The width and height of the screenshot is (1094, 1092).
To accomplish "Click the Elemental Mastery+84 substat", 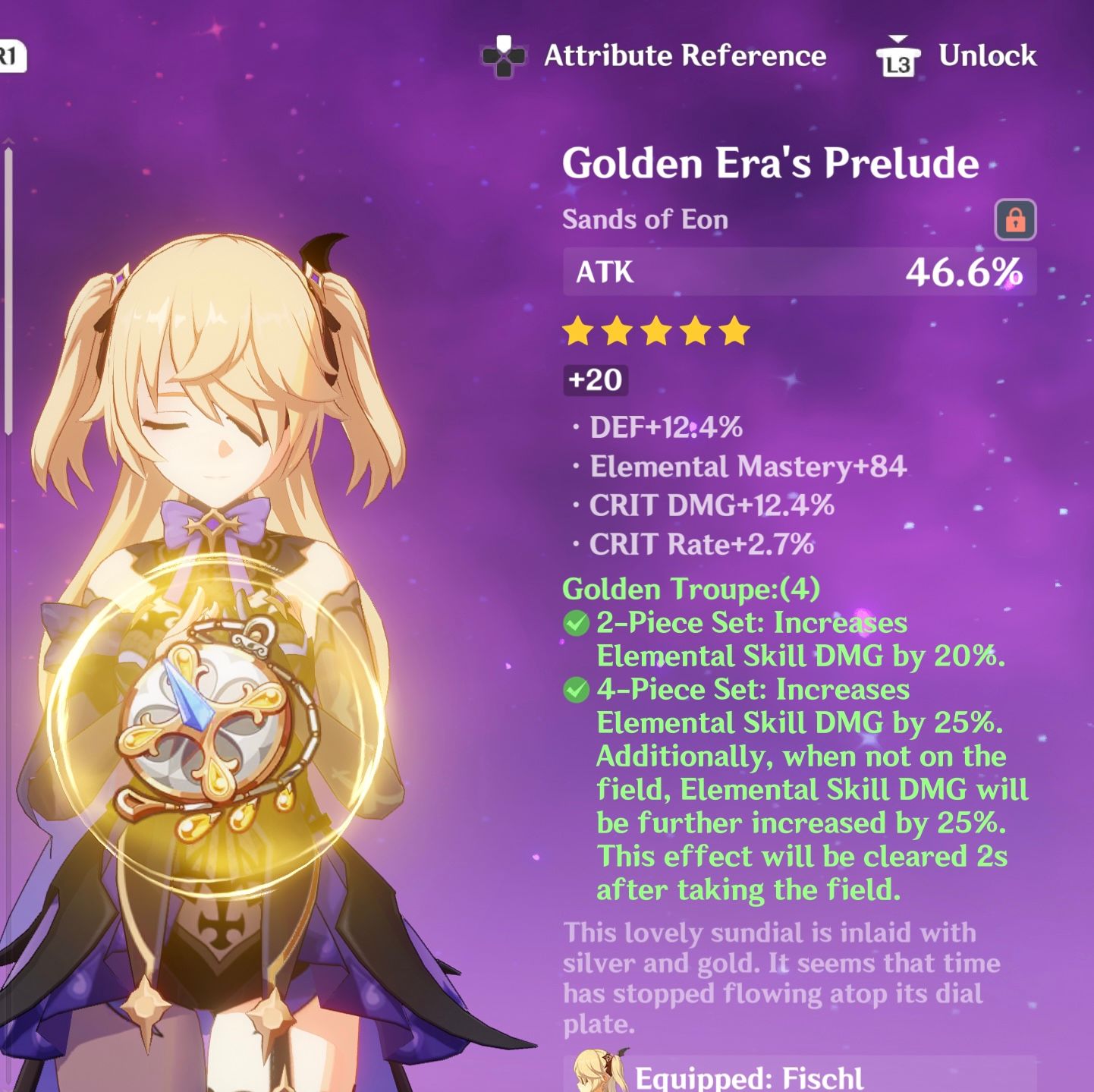I will click(x=748, y=467).
